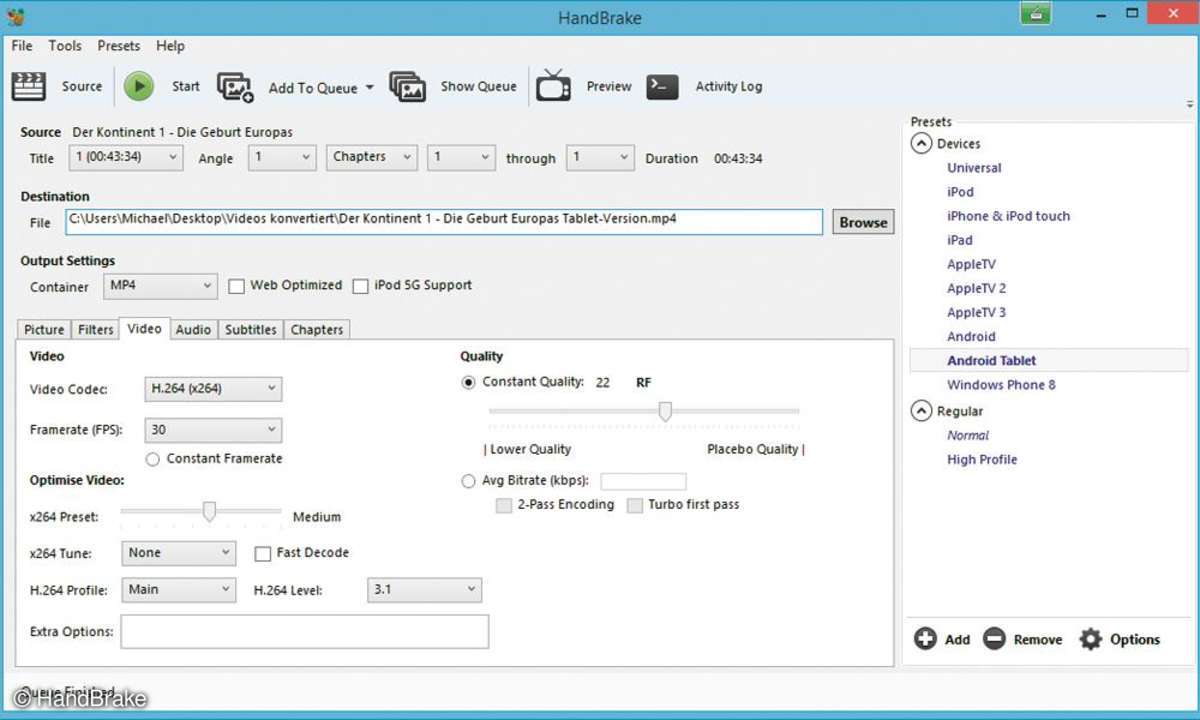Open the Show Queue icon
This screenshot has width=1200, height=720.
(408, 87)
